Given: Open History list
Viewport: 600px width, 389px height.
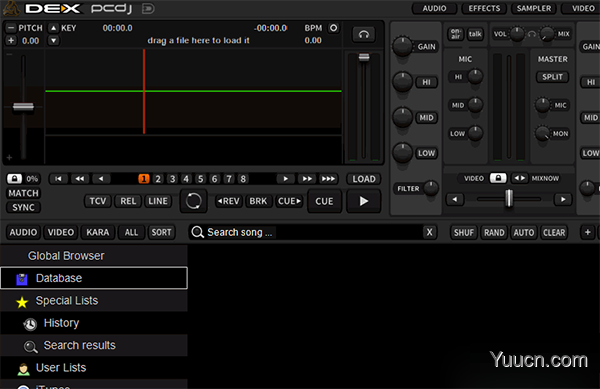Looking at the screenshot, I should [x=94, y=323].
